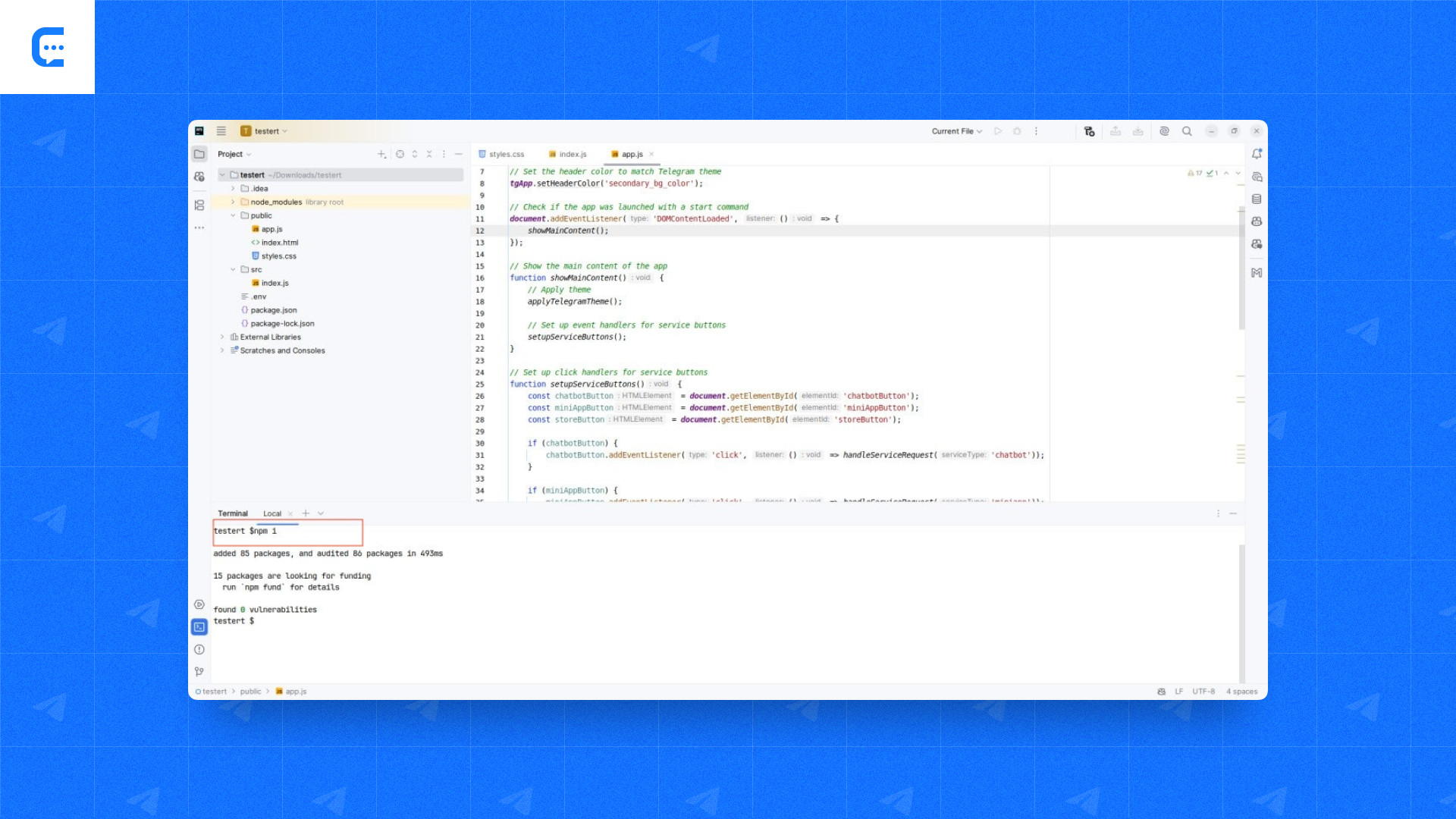Image resolution: width=1456 pixels, height=819 pixels.
Task: Click the 4 spaces indent indicator
Action: 1241,692
